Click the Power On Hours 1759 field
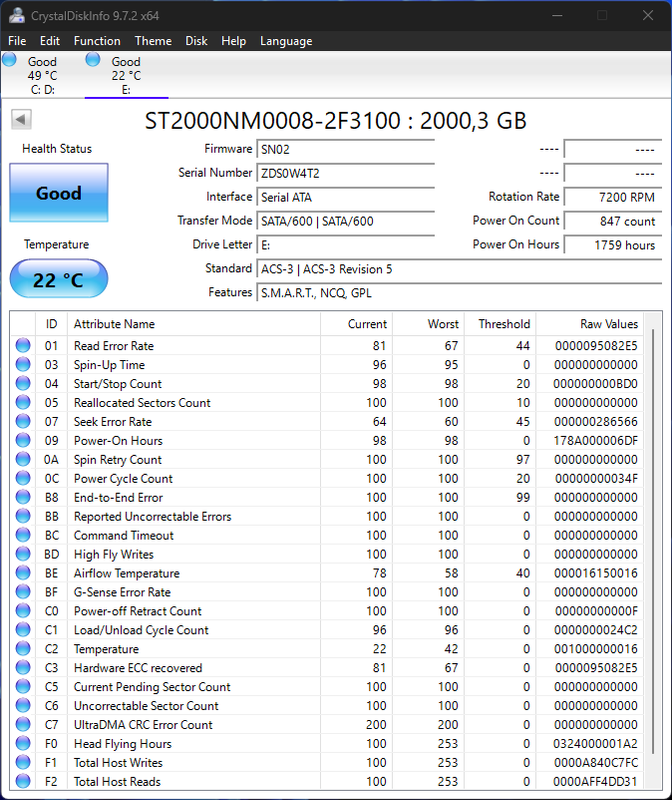 pyautogui.click(x=613, y=245)
